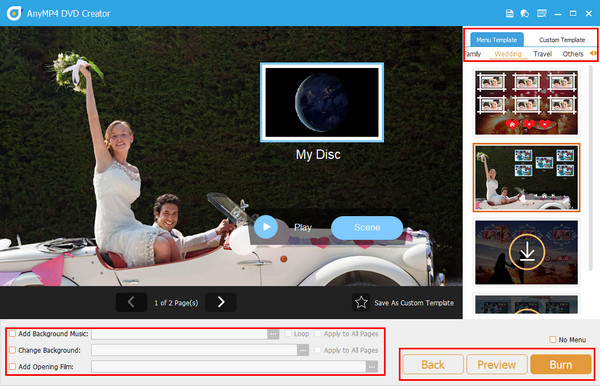The height and width of the screenshot is (386, 600).
Task: Check the No Menu option
Action: (x=553, y=340)
